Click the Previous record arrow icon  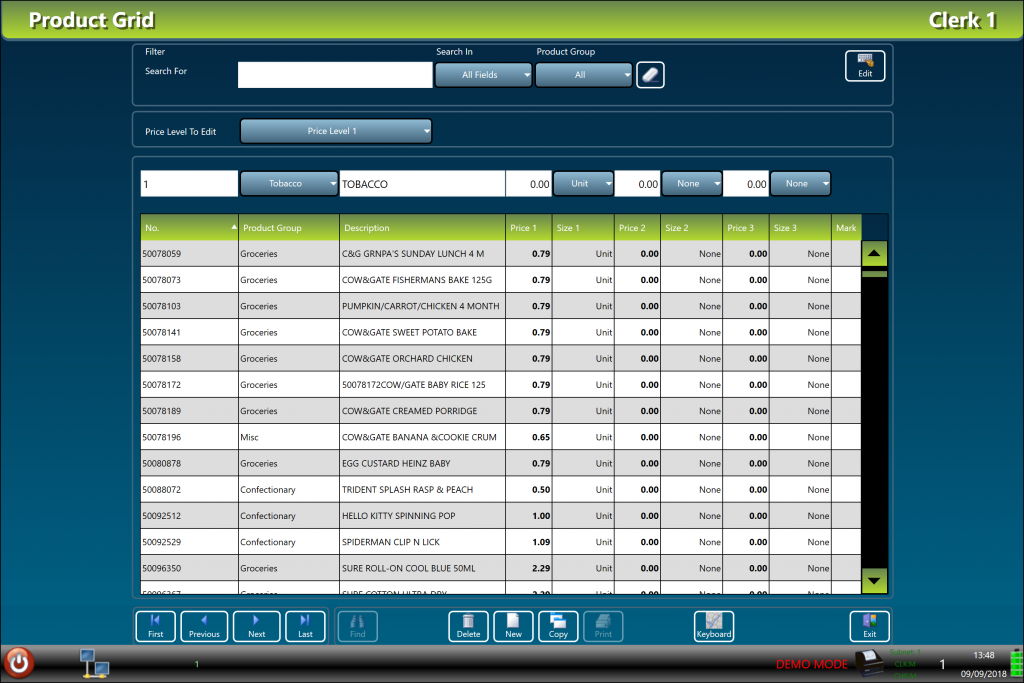[x=204, y=626]
